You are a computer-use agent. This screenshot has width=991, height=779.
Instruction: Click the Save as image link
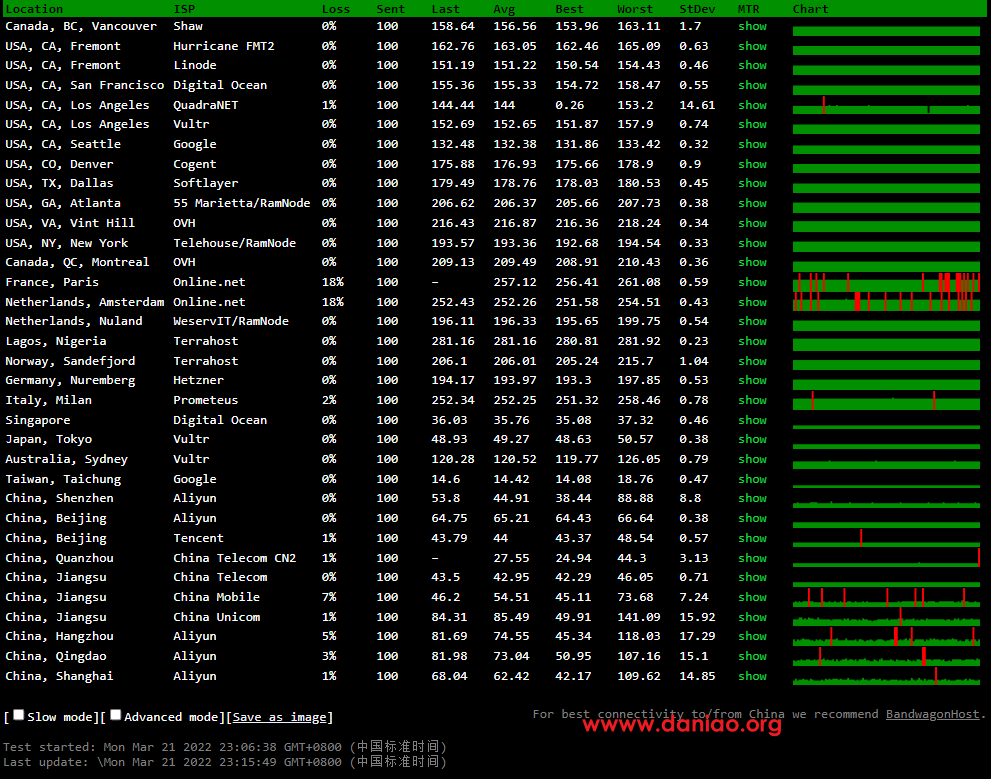[x=279, y=717]
